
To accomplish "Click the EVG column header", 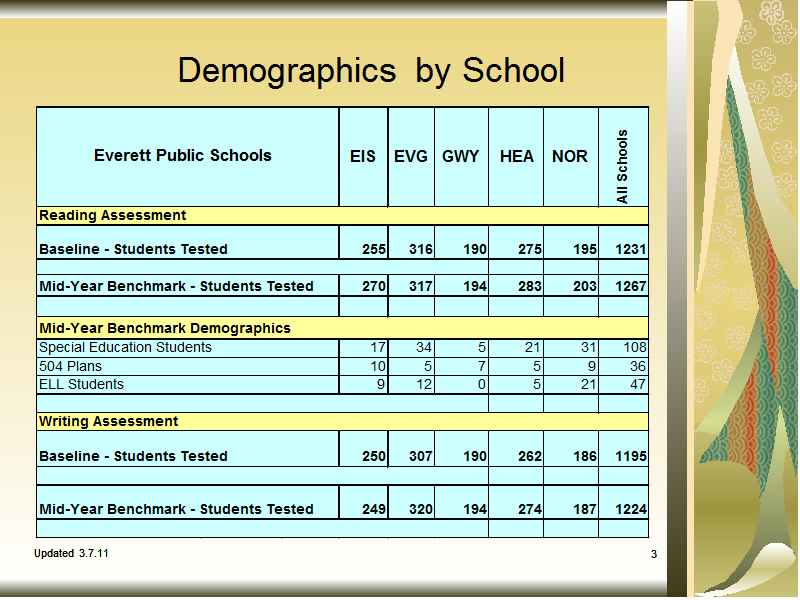I will click(x=411, y=156).
